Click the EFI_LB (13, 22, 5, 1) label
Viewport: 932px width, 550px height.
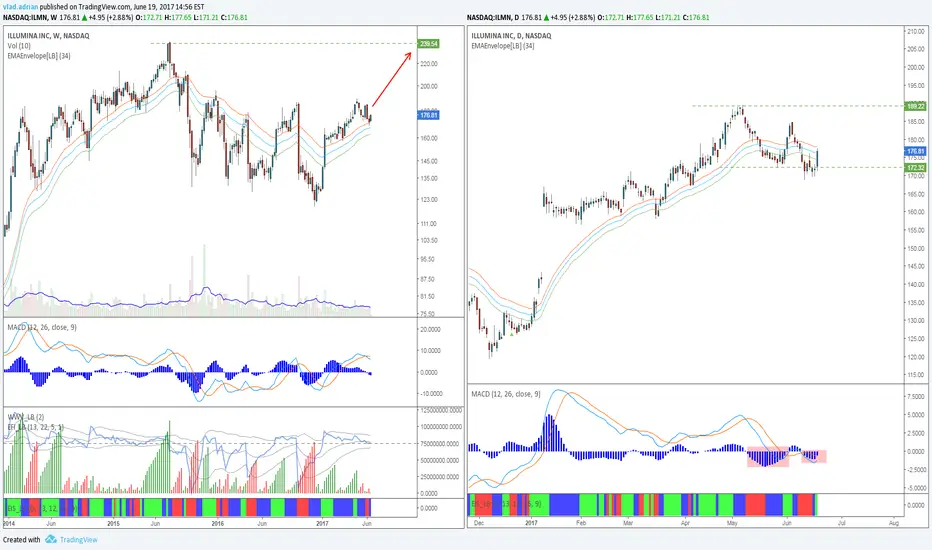[35, 427]
